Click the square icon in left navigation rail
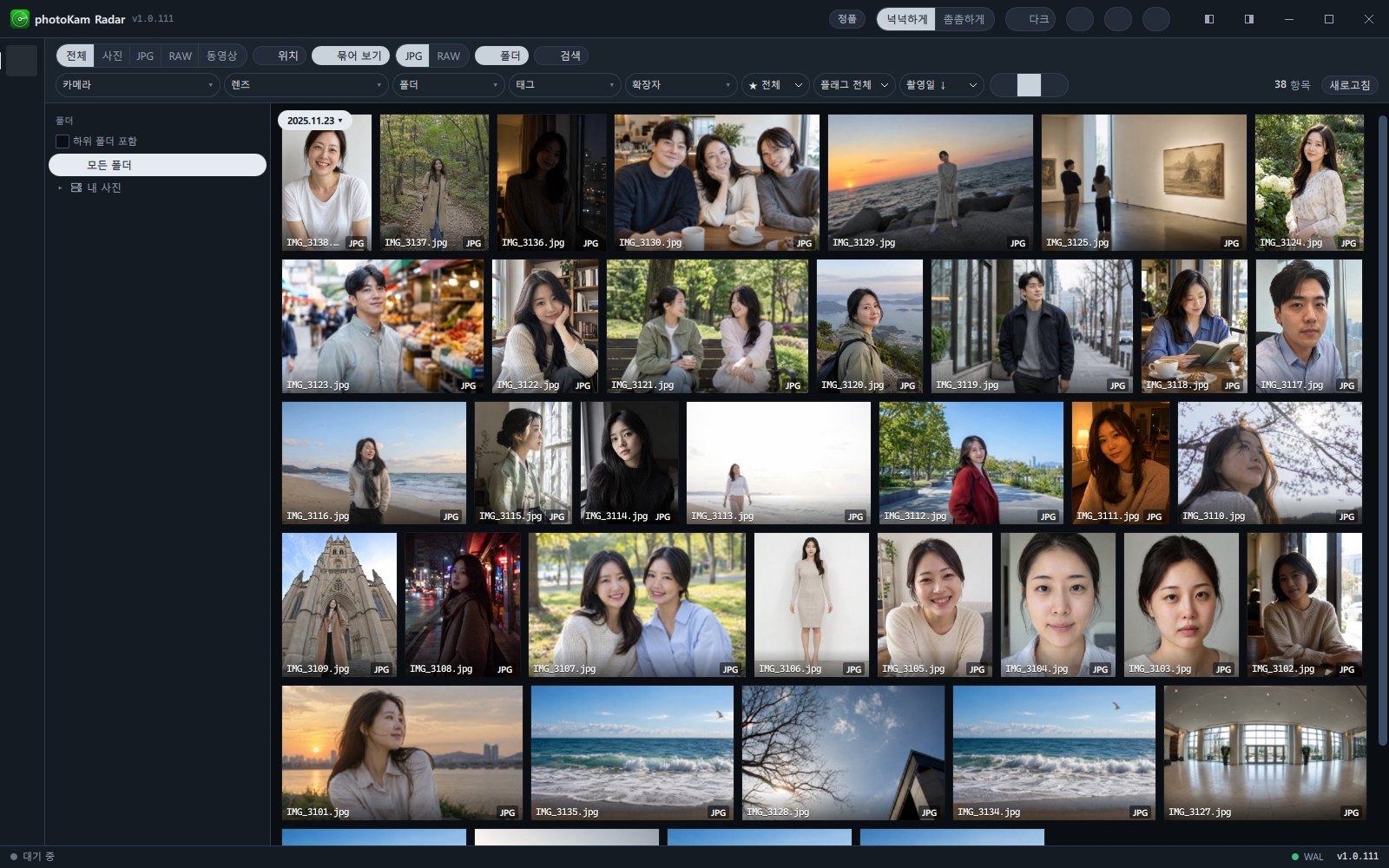This screenshot has height=868, width=1389. (22, 61)
